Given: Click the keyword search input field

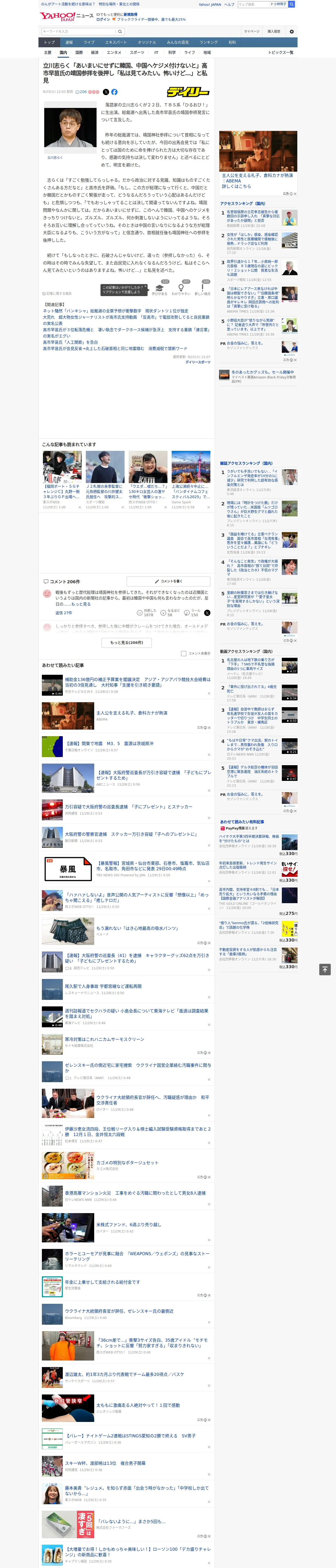Looking at the screenshot, I should pyautogui.click(x=78, y=32).
